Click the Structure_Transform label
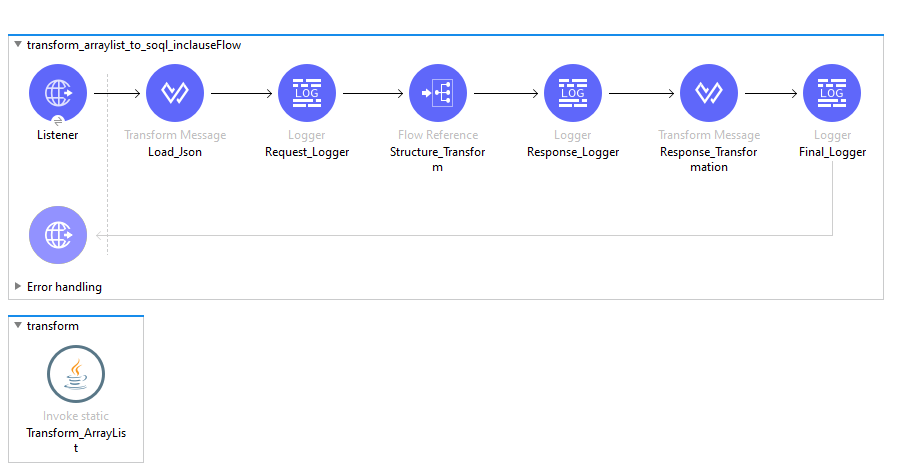 click(x=438, y=160)
